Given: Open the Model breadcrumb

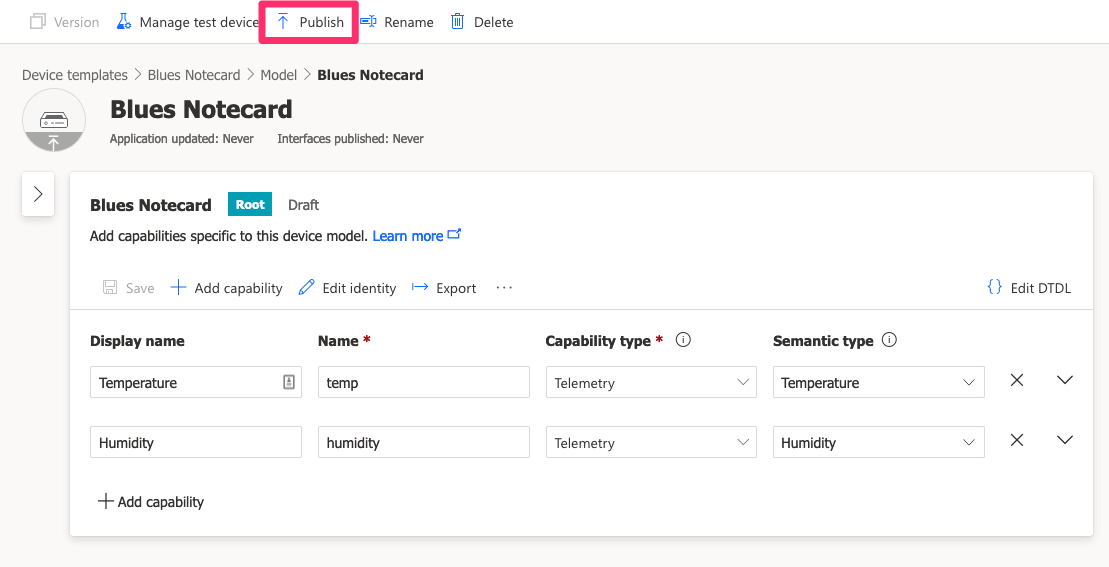Looking at the screenshot, I should (x=279, y=75).
